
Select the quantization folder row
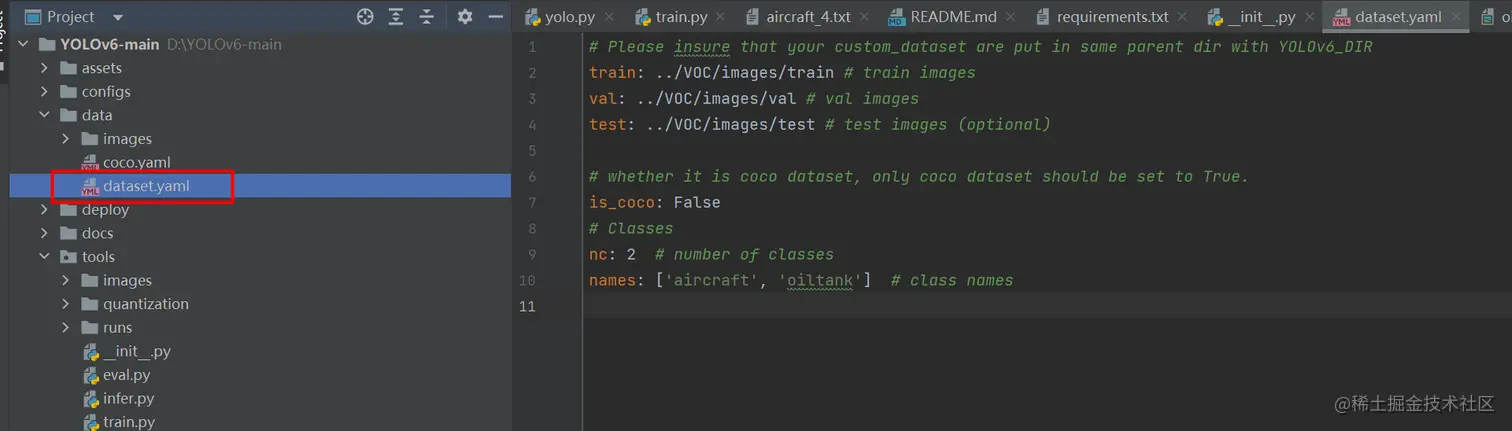[x=260, y=304]
